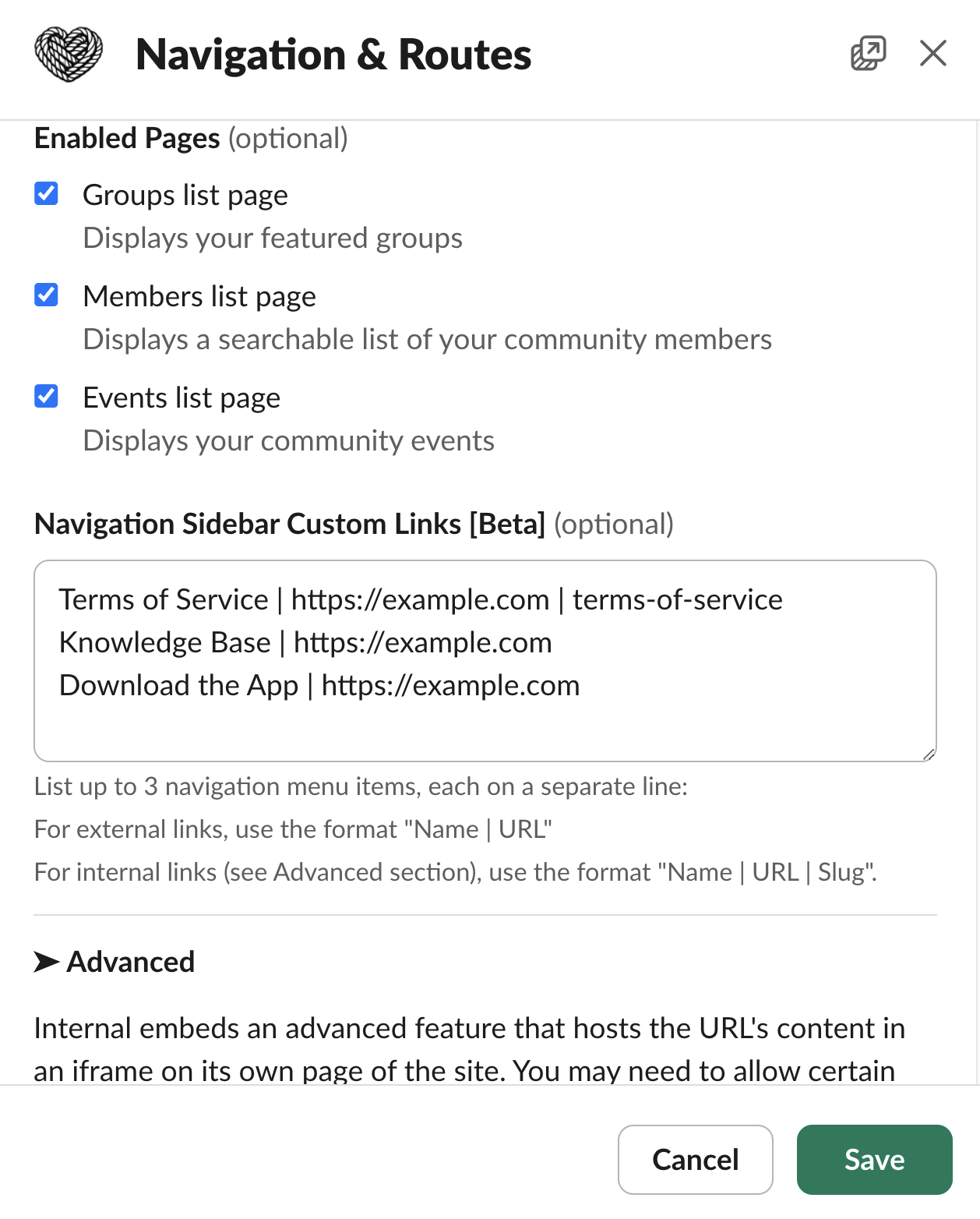Screen dimensions: 980x1219
Task: Click the Navigation Sidebar Custom Links label
Action: click(290, 524)
